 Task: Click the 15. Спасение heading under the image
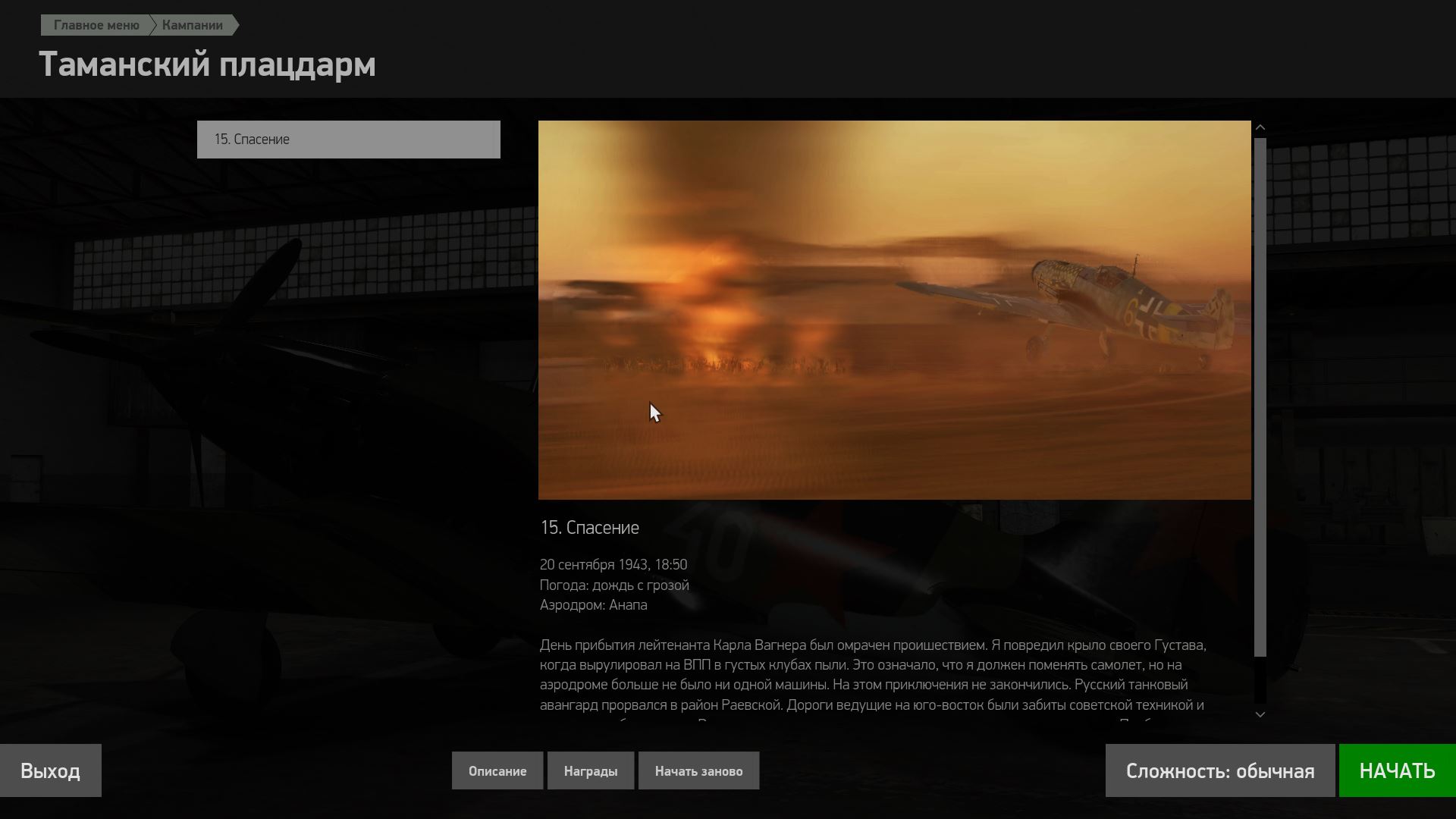click(589, 528)
